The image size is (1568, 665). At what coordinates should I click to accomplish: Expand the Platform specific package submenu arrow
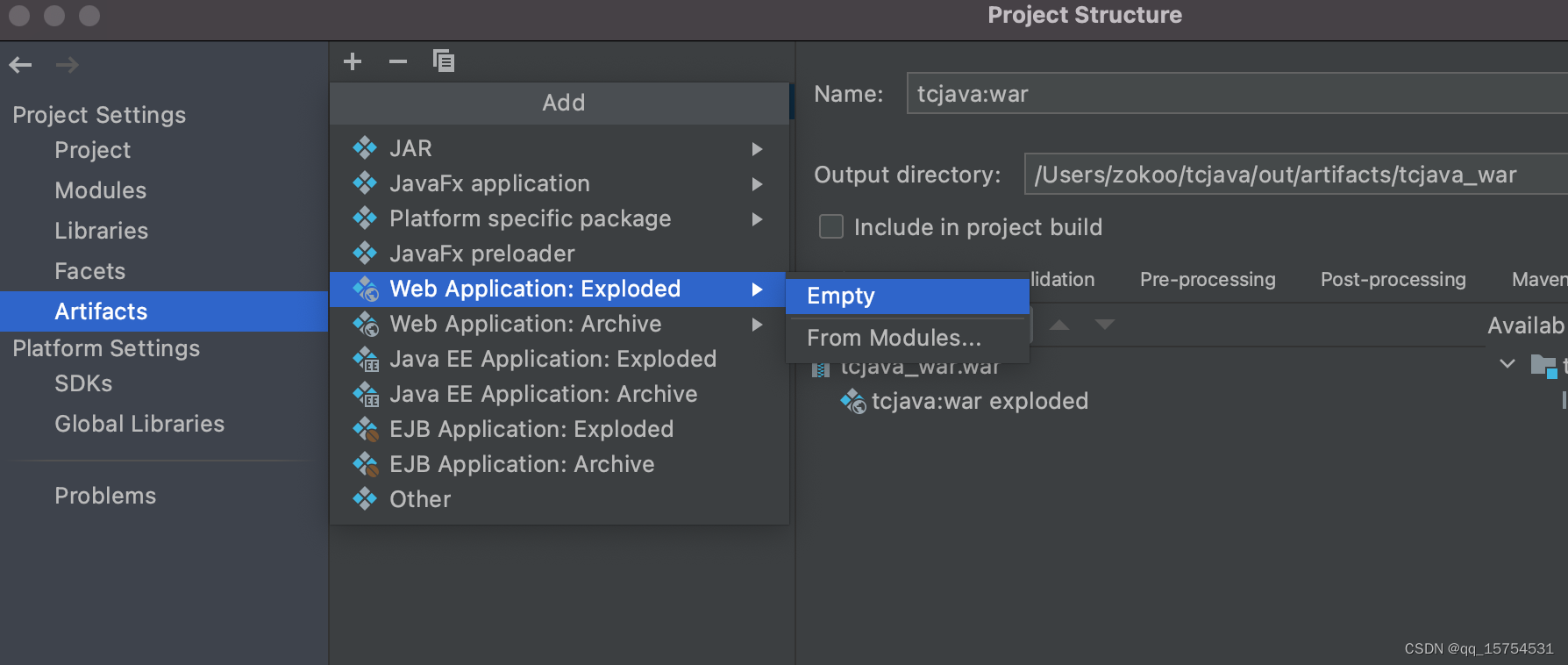tap(757, 219)
